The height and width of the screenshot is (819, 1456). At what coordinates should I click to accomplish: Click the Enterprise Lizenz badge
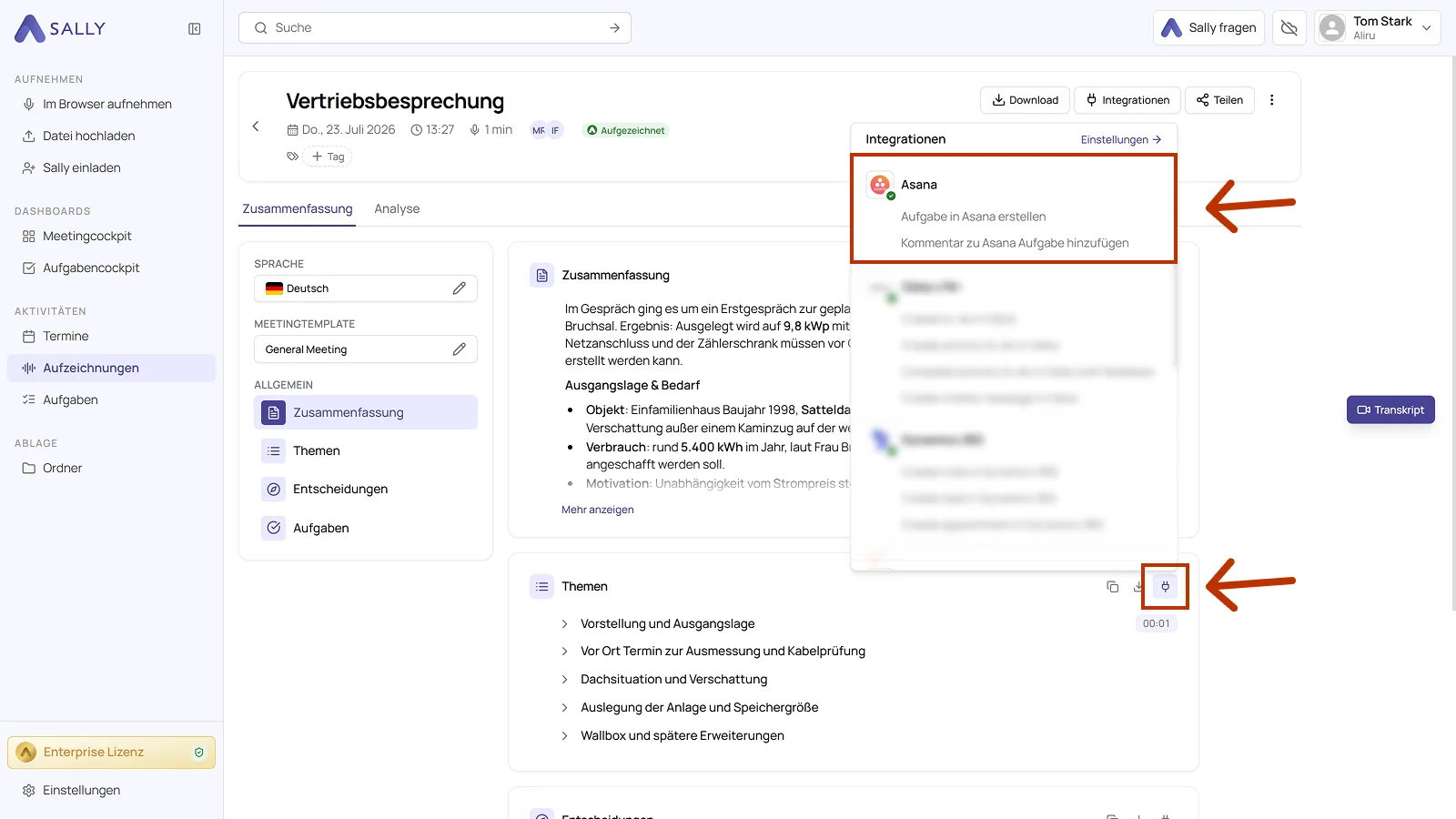click(111, 753)
